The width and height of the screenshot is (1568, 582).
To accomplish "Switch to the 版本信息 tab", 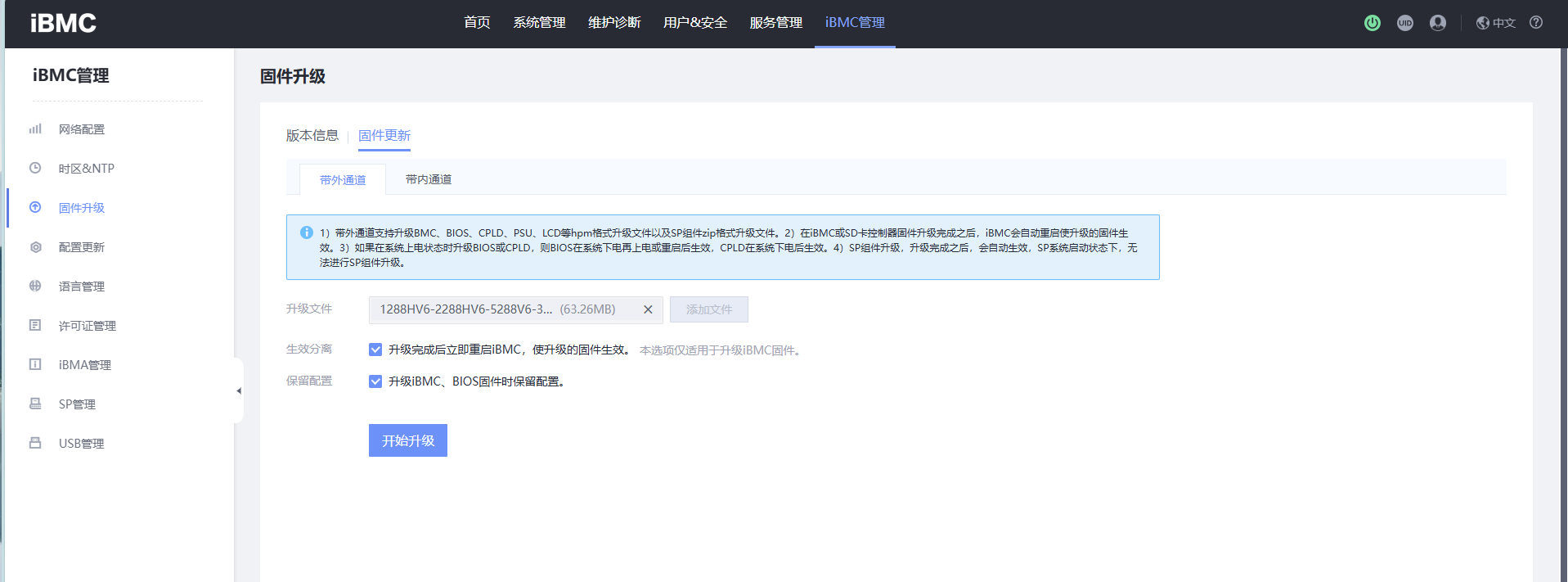I will [x=312, y=136].
